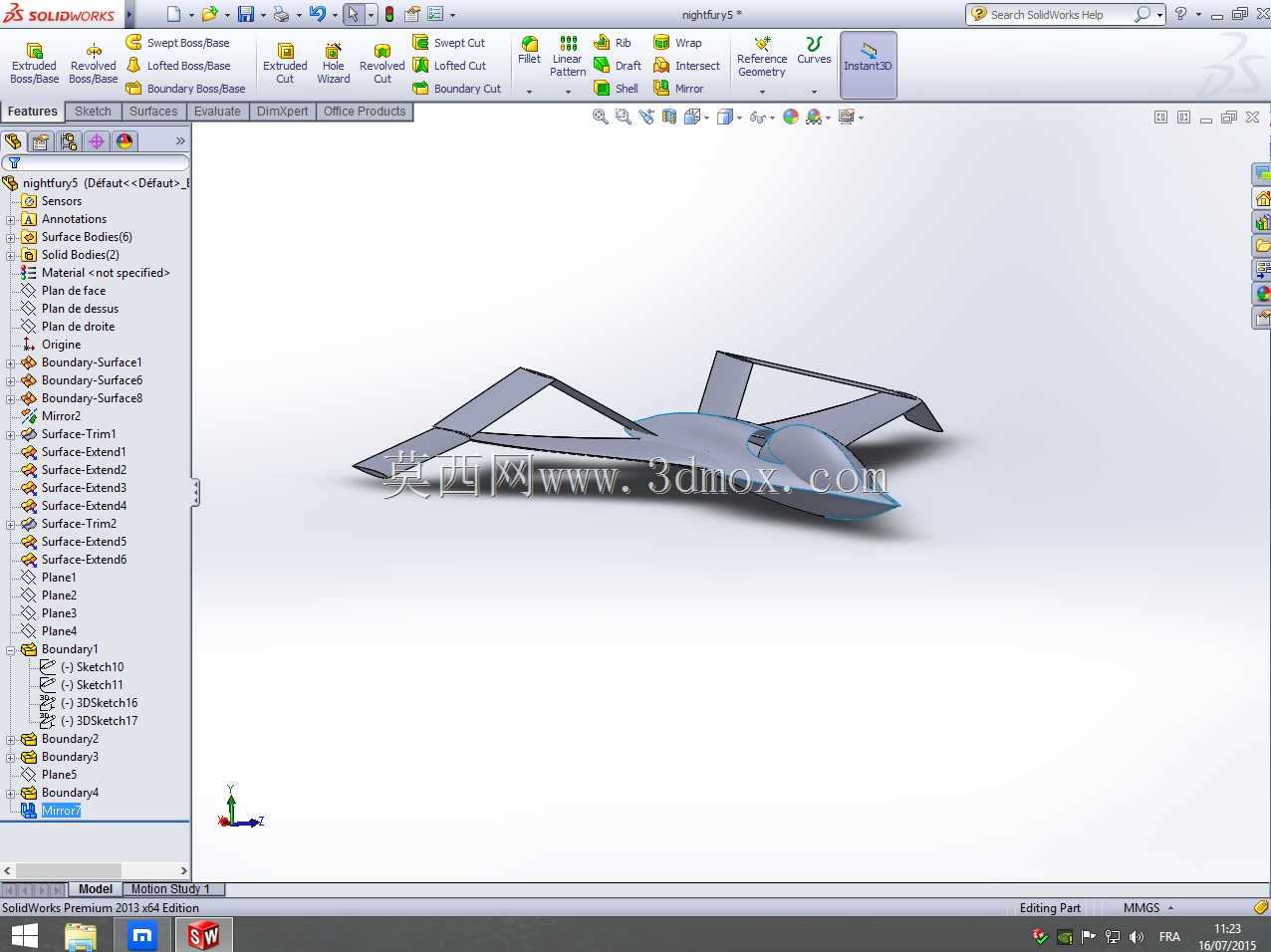Viewport: 1271px width, 952px height.
Task: Choose the Swept Boss/Base tool
Action: click(178, 43)
